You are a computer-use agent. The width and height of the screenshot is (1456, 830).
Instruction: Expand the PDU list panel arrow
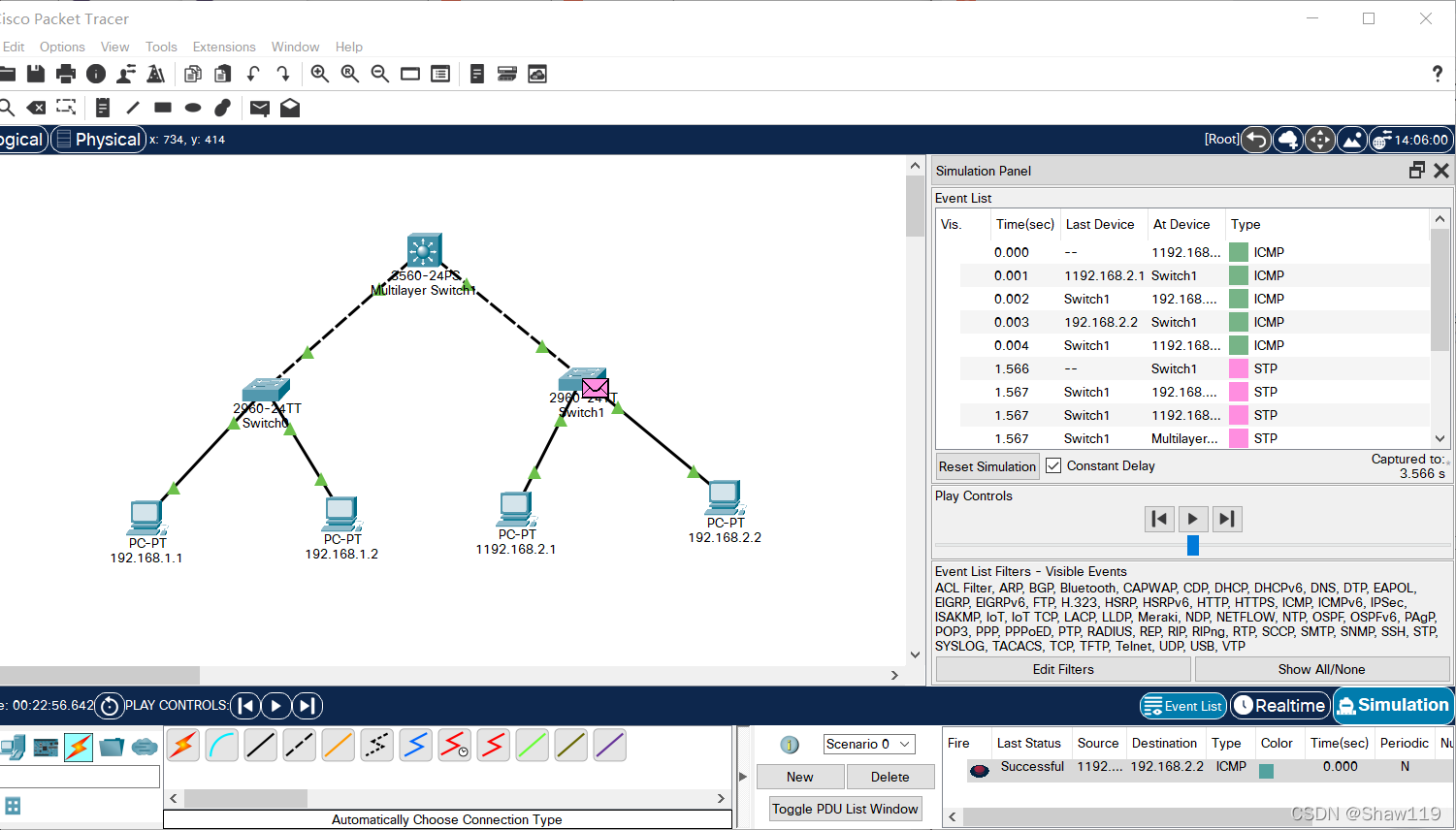click(x=743, y=776)
